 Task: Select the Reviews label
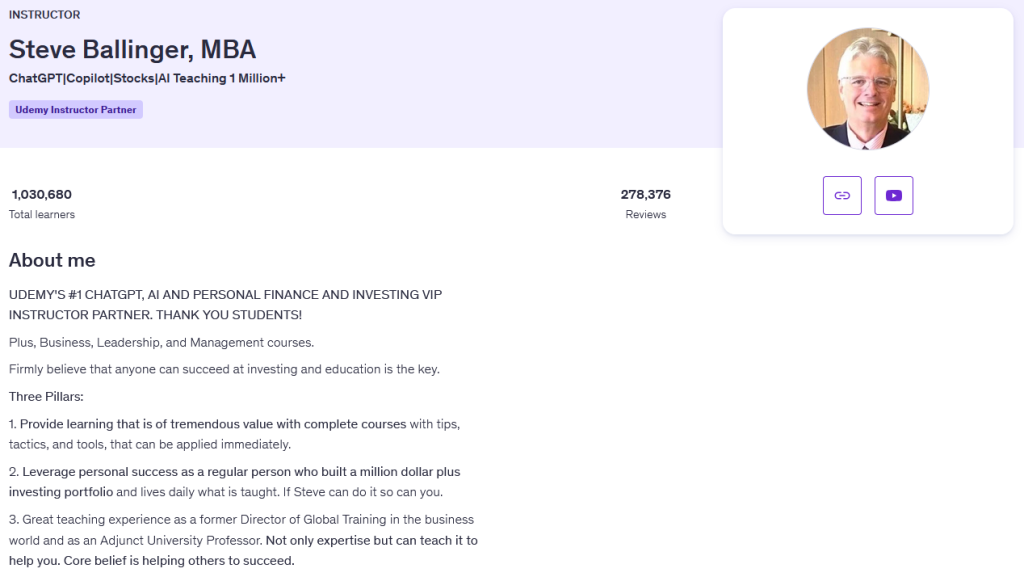[x=645, y=214]
